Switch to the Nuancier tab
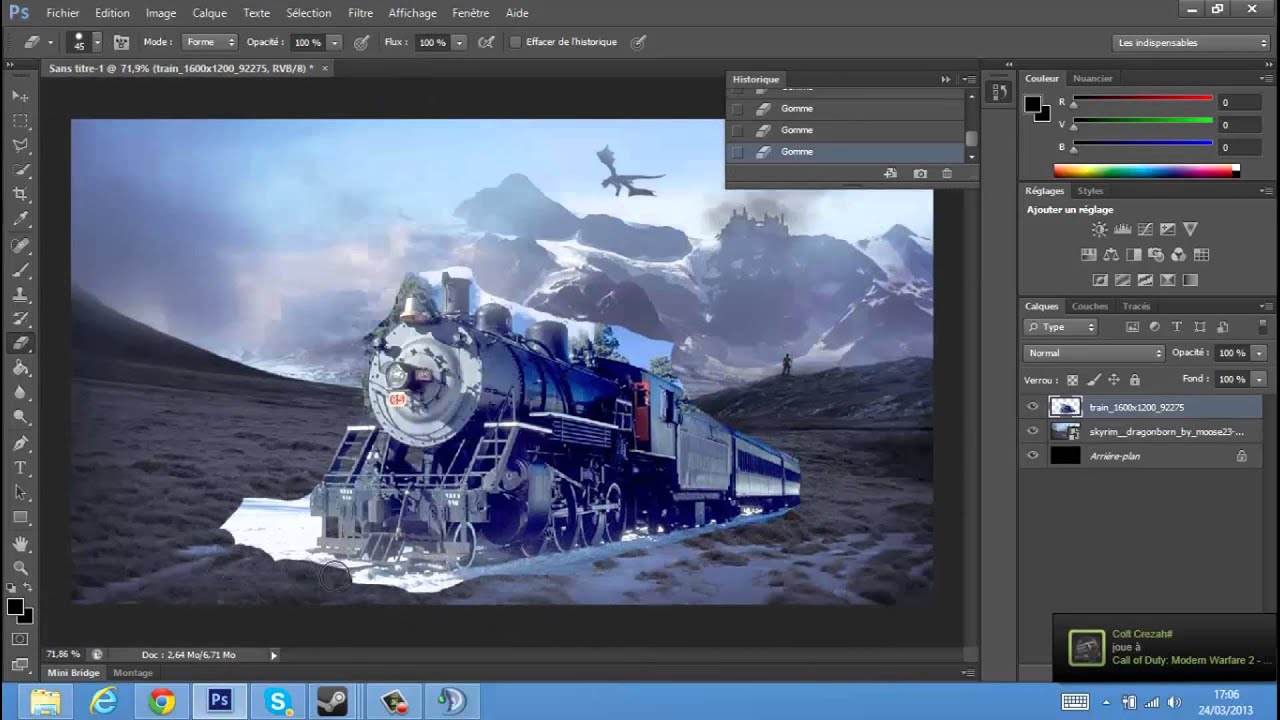 [1093, 78]
